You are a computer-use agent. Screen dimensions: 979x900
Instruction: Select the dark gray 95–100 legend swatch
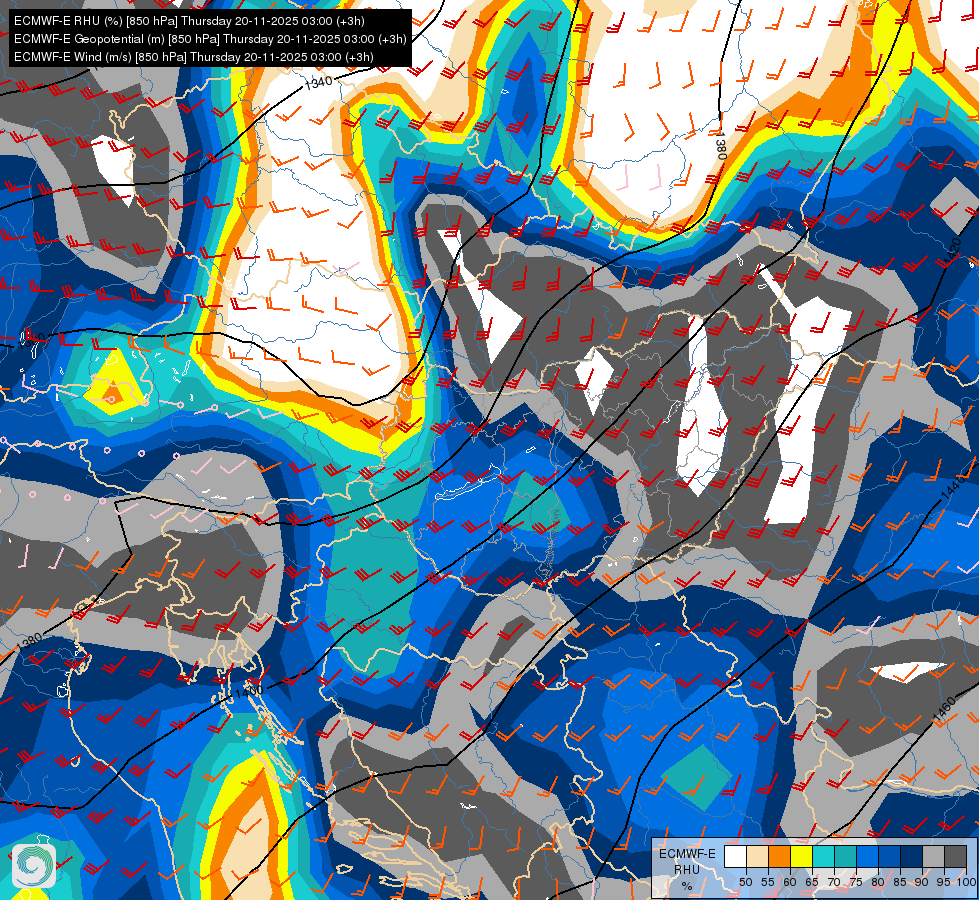[x=955, y=856]
